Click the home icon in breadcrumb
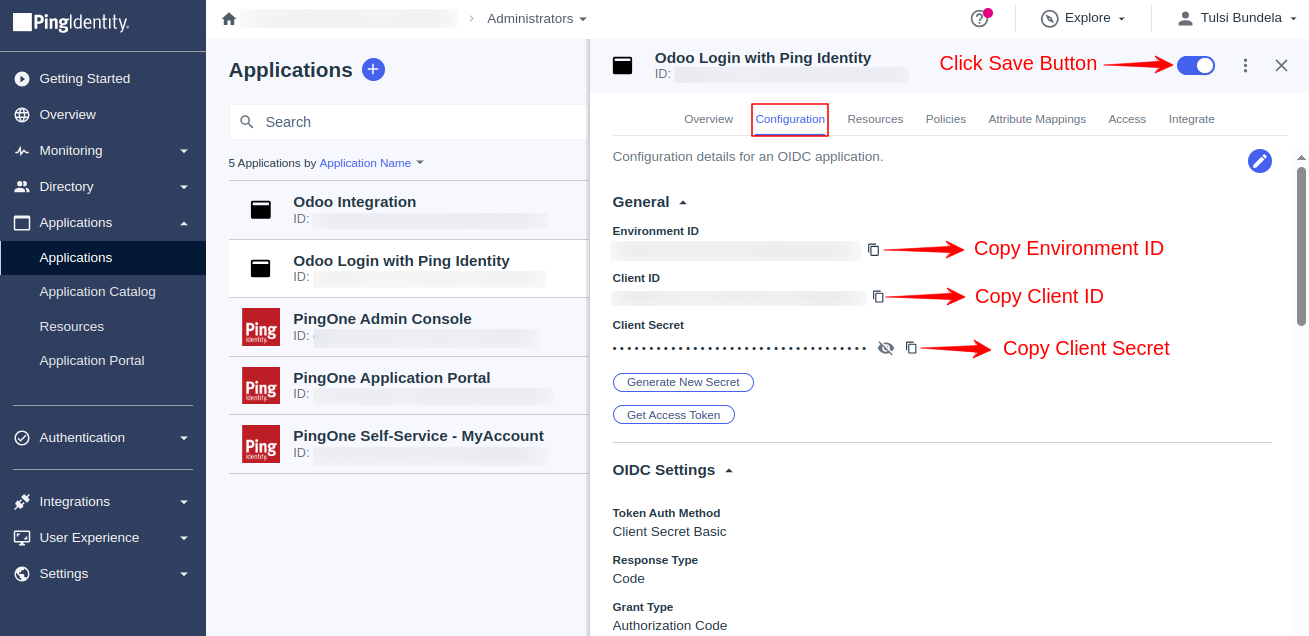Image resolution: width=1309 pixels, height=636 pixels. [229, 19]
